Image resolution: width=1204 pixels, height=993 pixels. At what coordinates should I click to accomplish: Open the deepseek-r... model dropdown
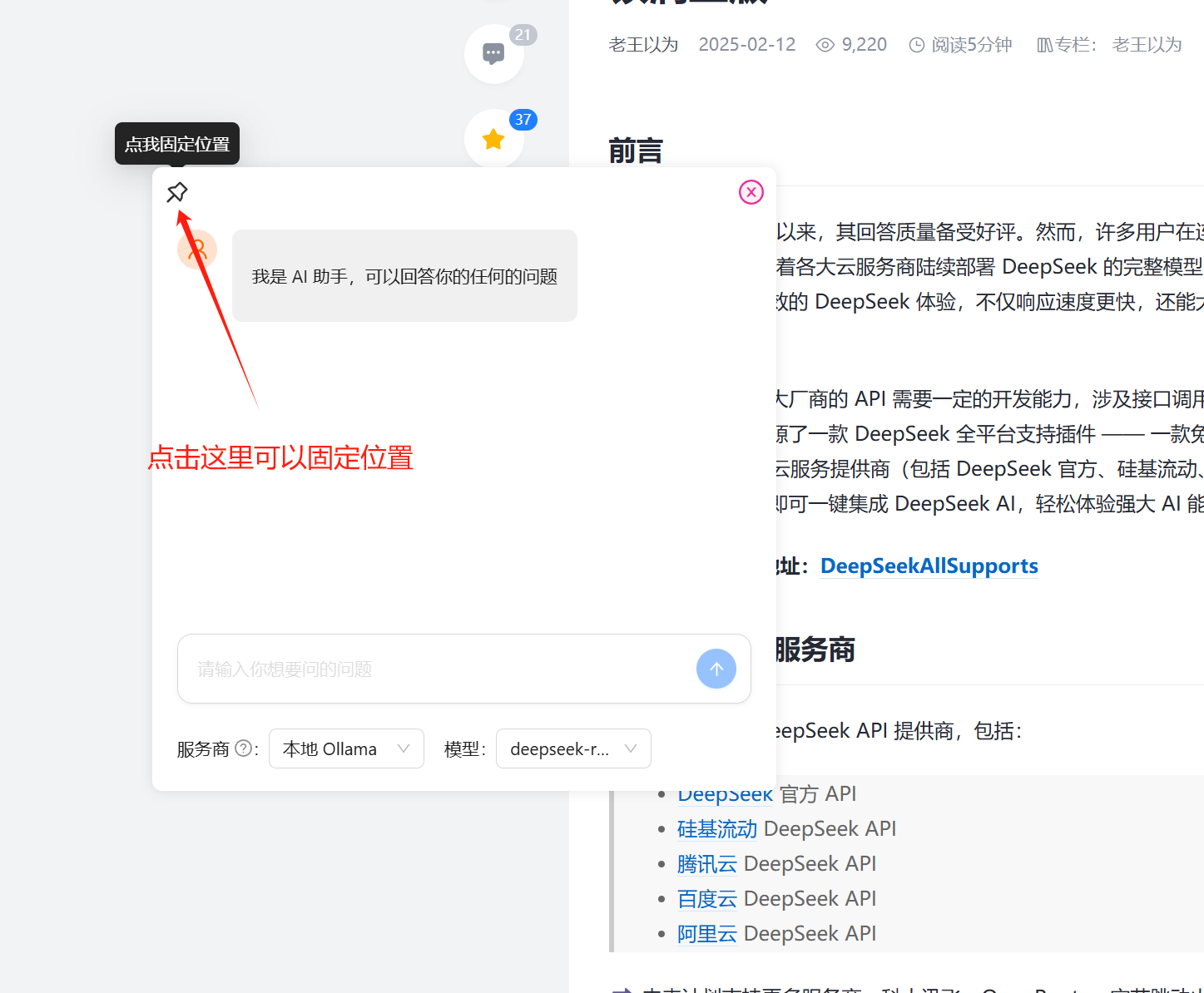pyautogui.click(x=573, y=748)
